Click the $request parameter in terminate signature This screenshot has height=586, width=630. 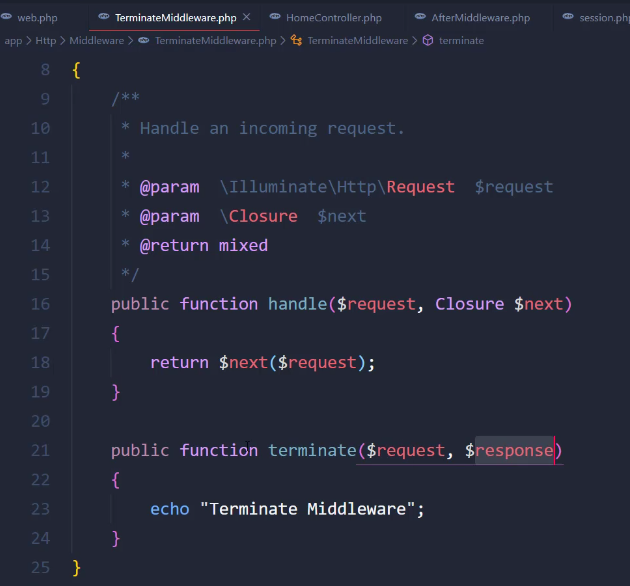(405, 451)
